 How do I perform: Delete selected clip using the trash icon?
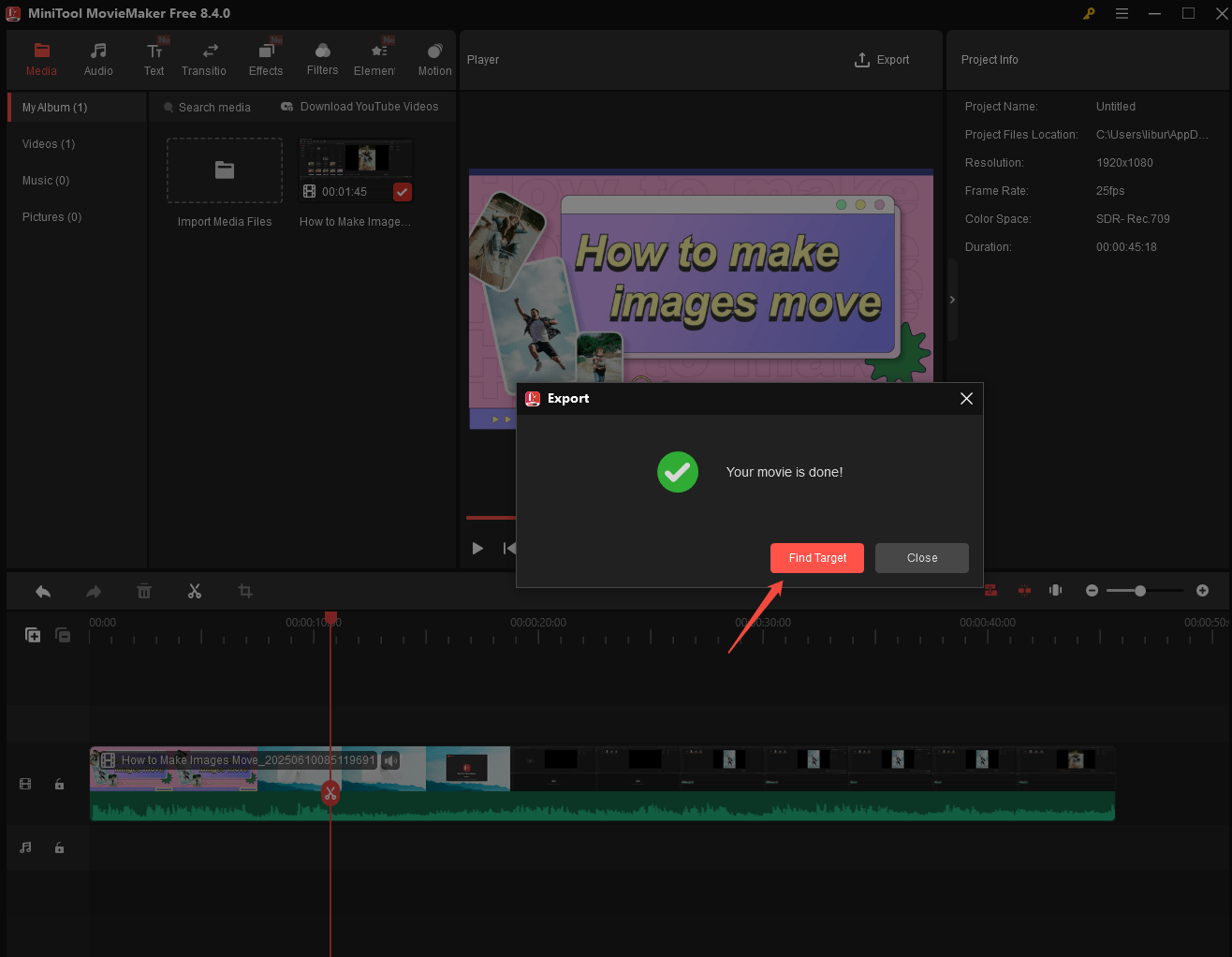(x=143, y=591)
